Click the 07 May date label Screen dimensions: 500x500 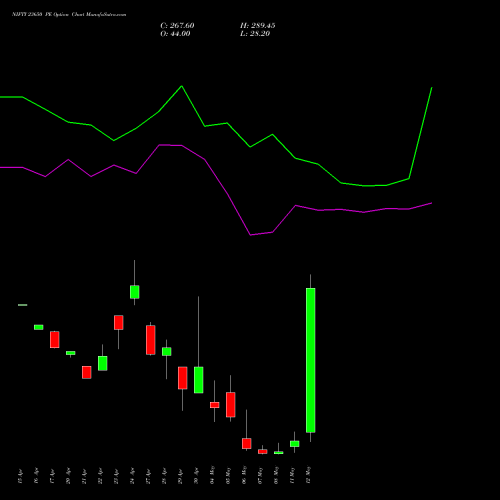(261, 475)
